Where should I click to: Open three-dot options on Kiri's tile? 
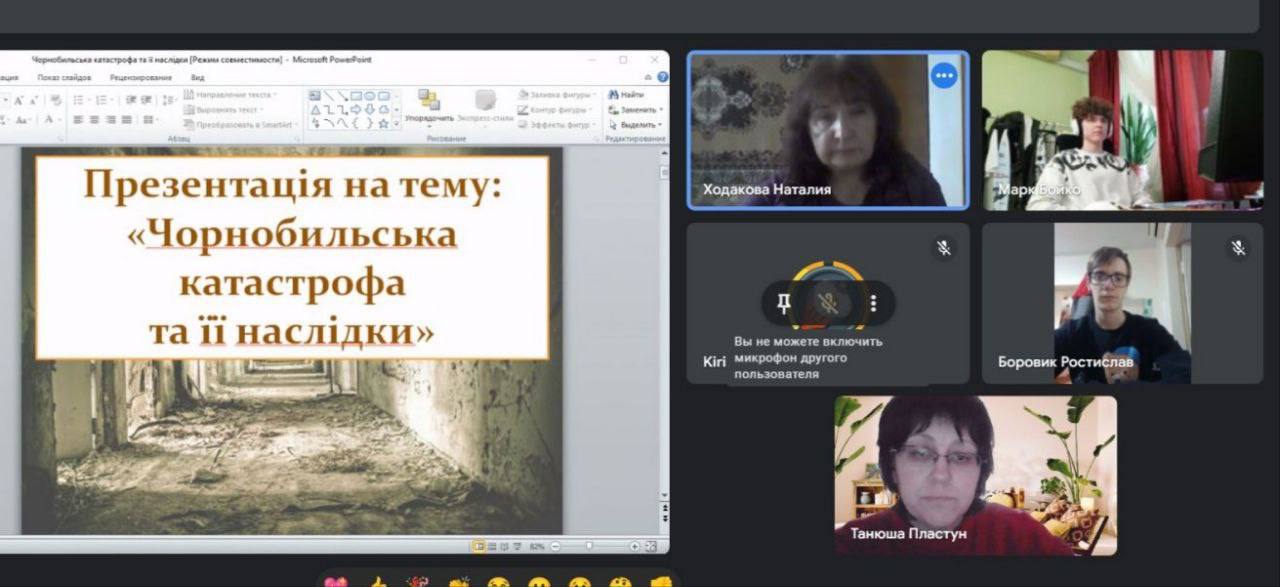[873, 303]
